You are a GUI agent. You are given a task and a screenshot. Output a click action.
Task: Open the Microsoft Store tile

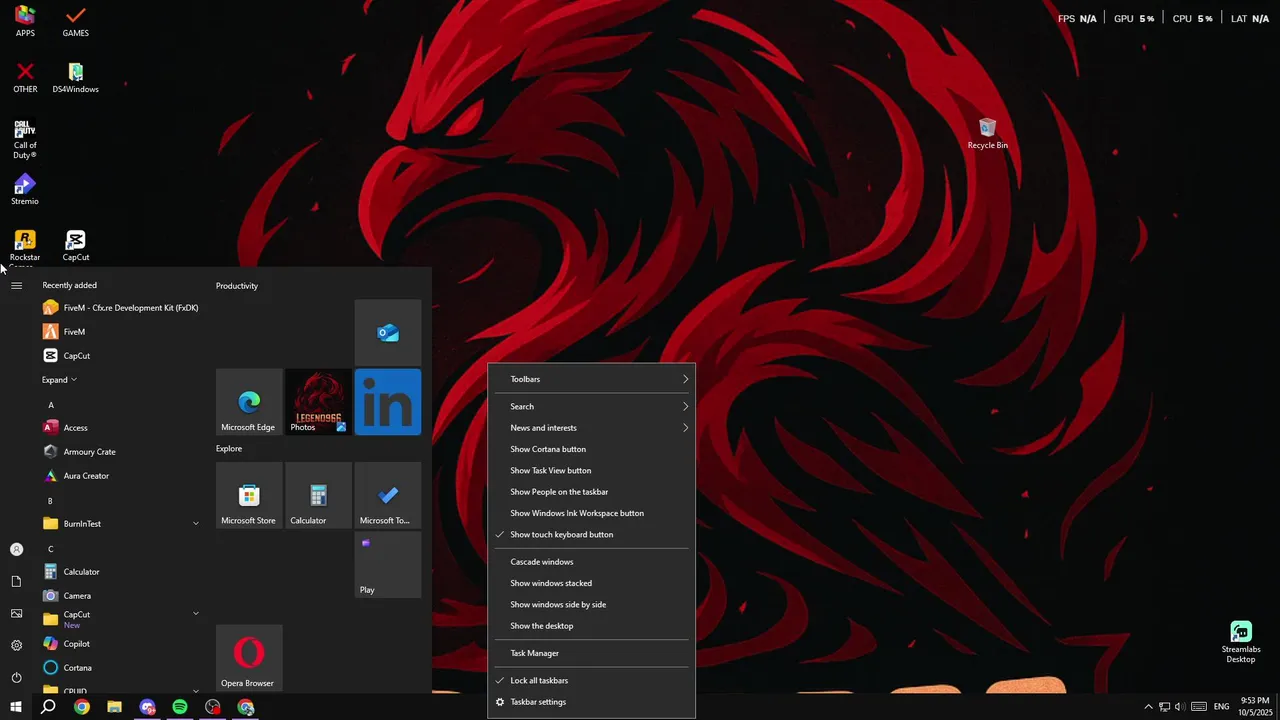pyautogui.click(x=249, y=495)
